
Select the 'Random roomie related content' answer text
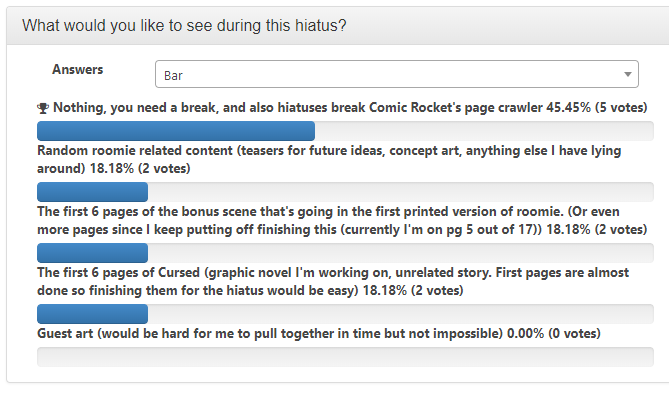coord(329,159)
